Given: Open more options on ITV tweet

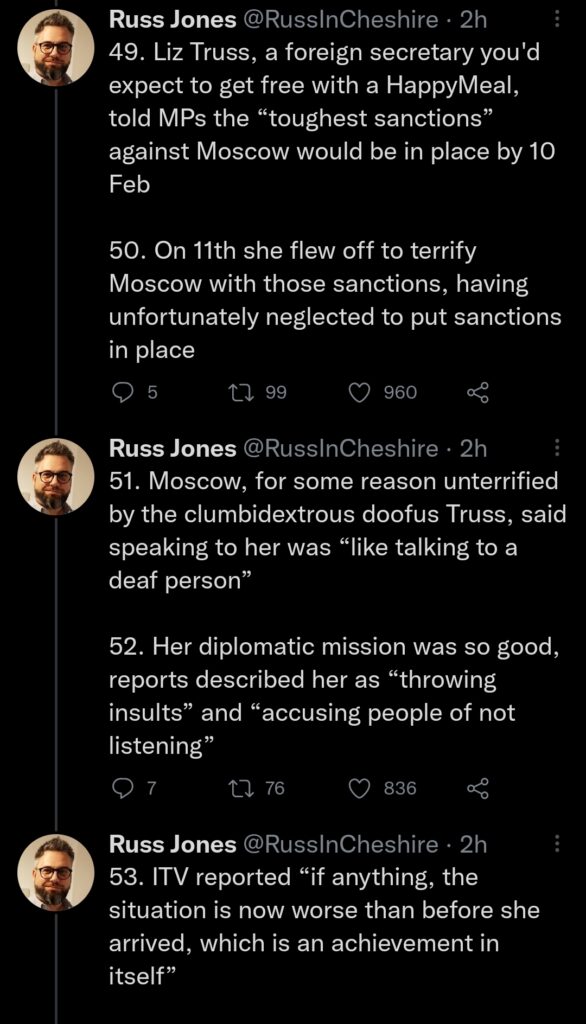Looking at the screenshot, I should coord(557,844).
